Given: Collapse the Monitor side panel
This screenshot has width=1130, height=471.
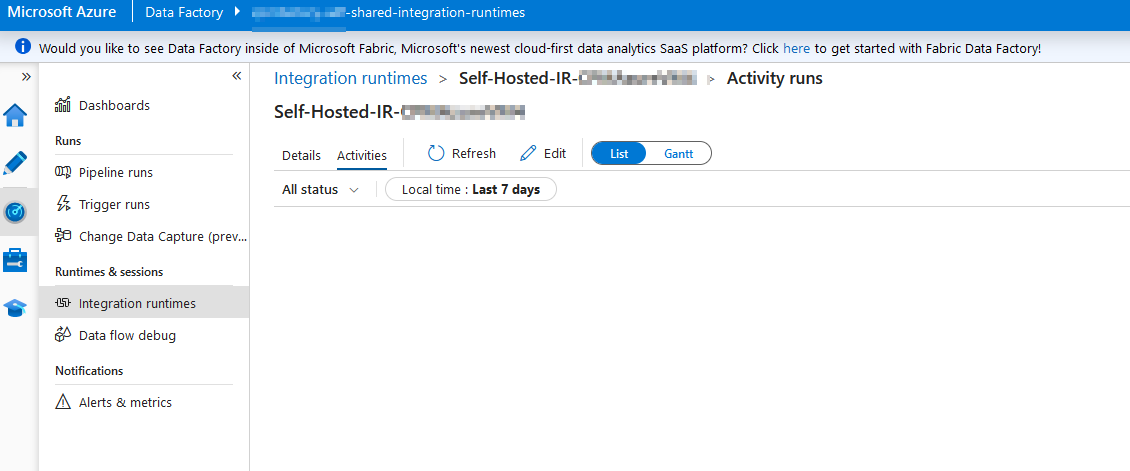Looking at the screenshot, I should point(236,76).
